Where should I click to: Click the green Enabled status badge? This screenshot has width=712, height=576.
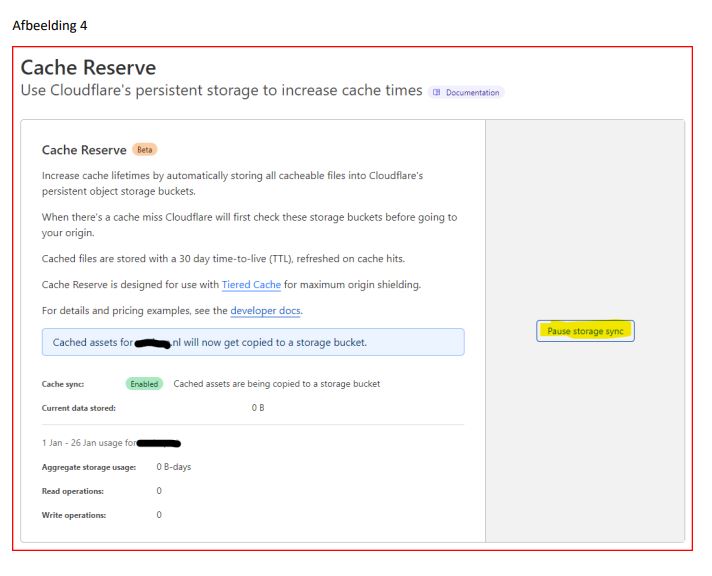coord(144,384)
